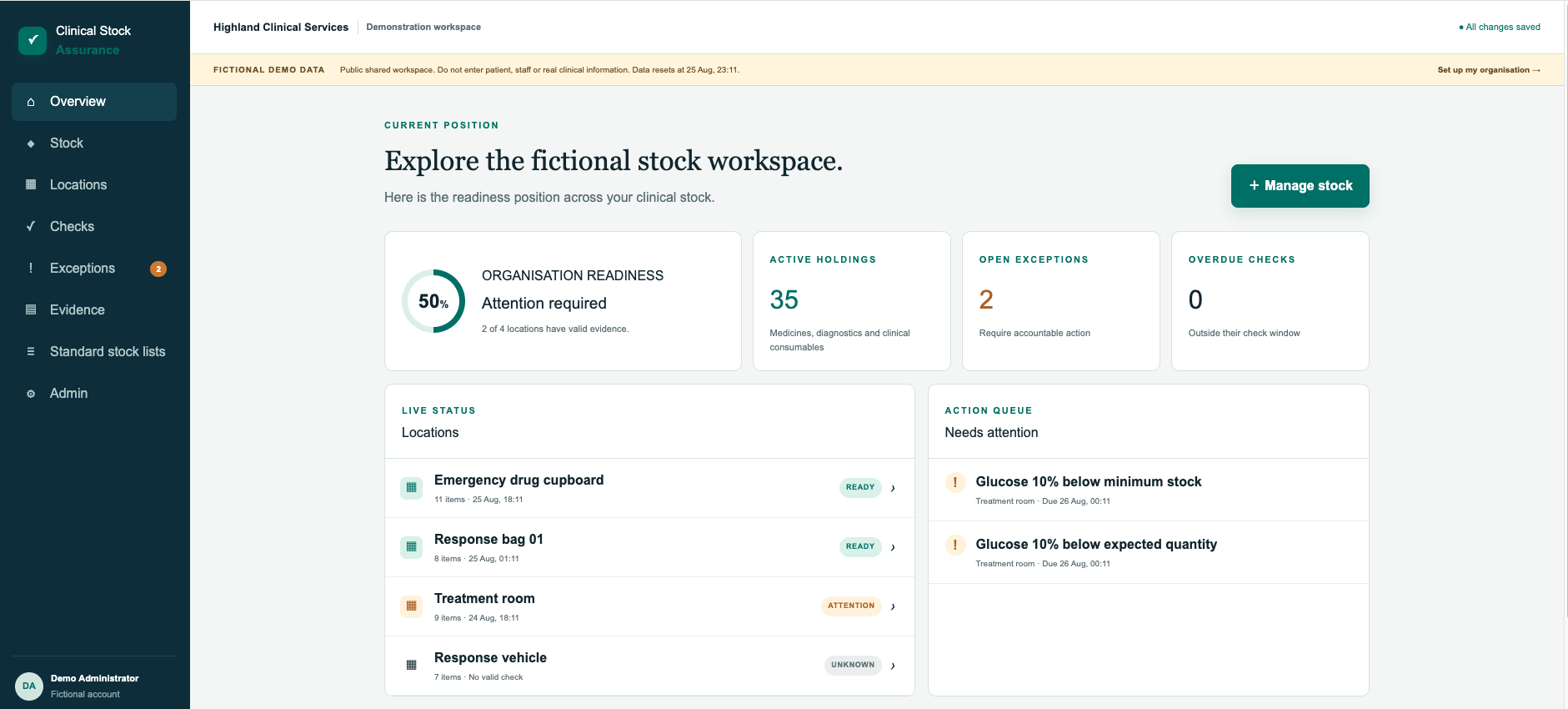Click Treatment room orange location icon

[x=411, y=606]
